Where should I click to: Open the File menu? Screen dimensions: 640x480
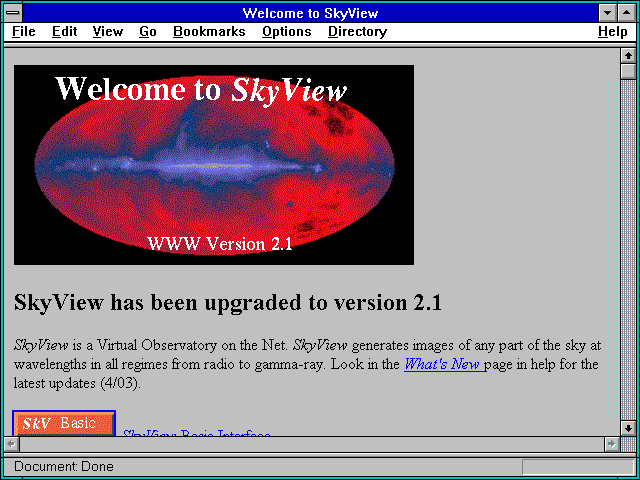(x=24, y=32)
